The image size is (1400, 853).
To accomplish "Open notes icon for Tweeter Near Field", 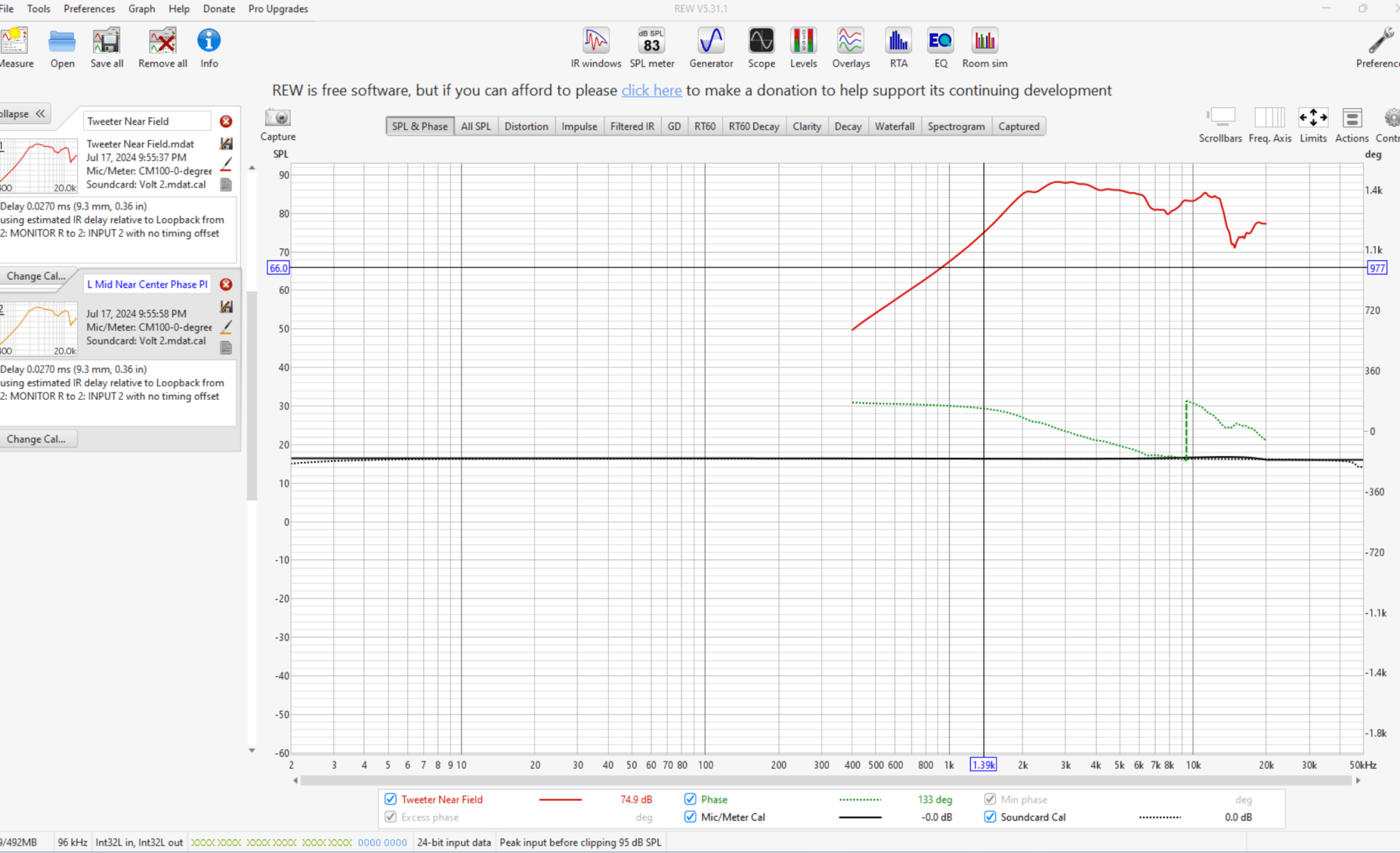I will [x=226, y=185].
